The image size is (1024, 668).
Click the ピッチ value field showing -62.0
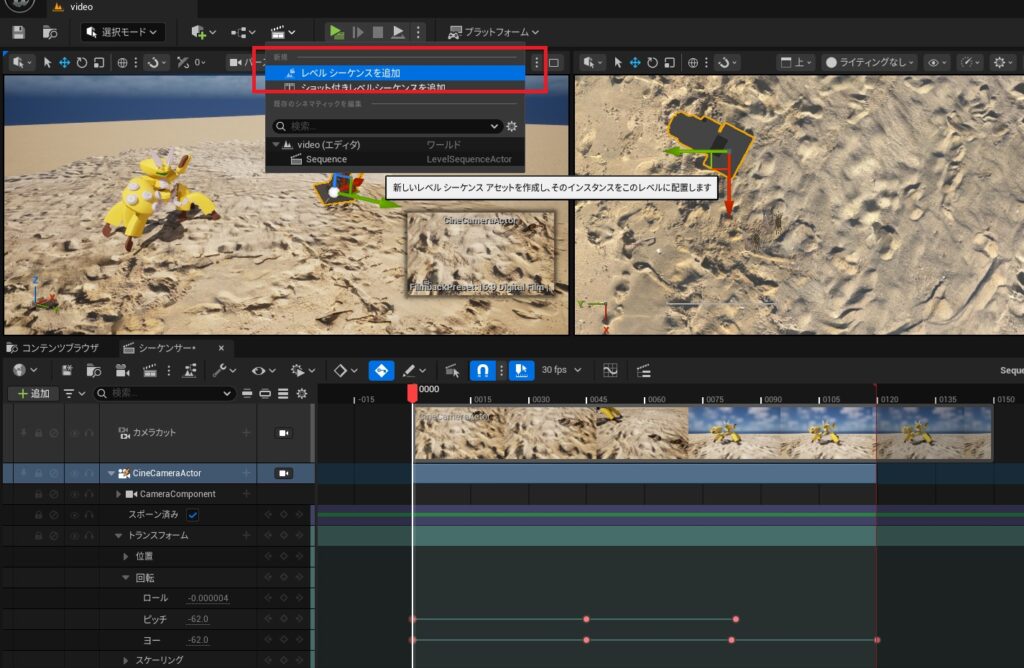198,619
